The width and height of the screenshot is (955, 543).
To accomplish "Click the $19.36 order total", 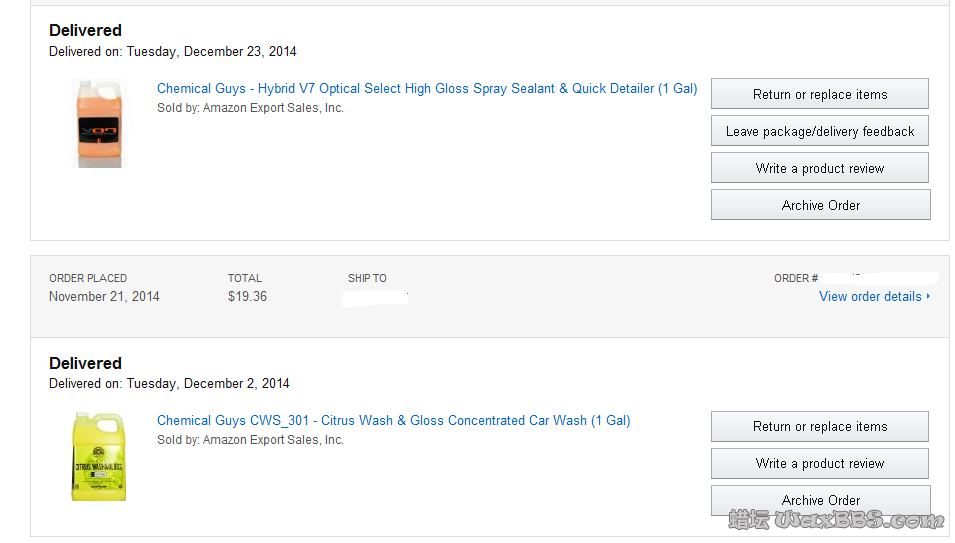I will pos(247,297).
